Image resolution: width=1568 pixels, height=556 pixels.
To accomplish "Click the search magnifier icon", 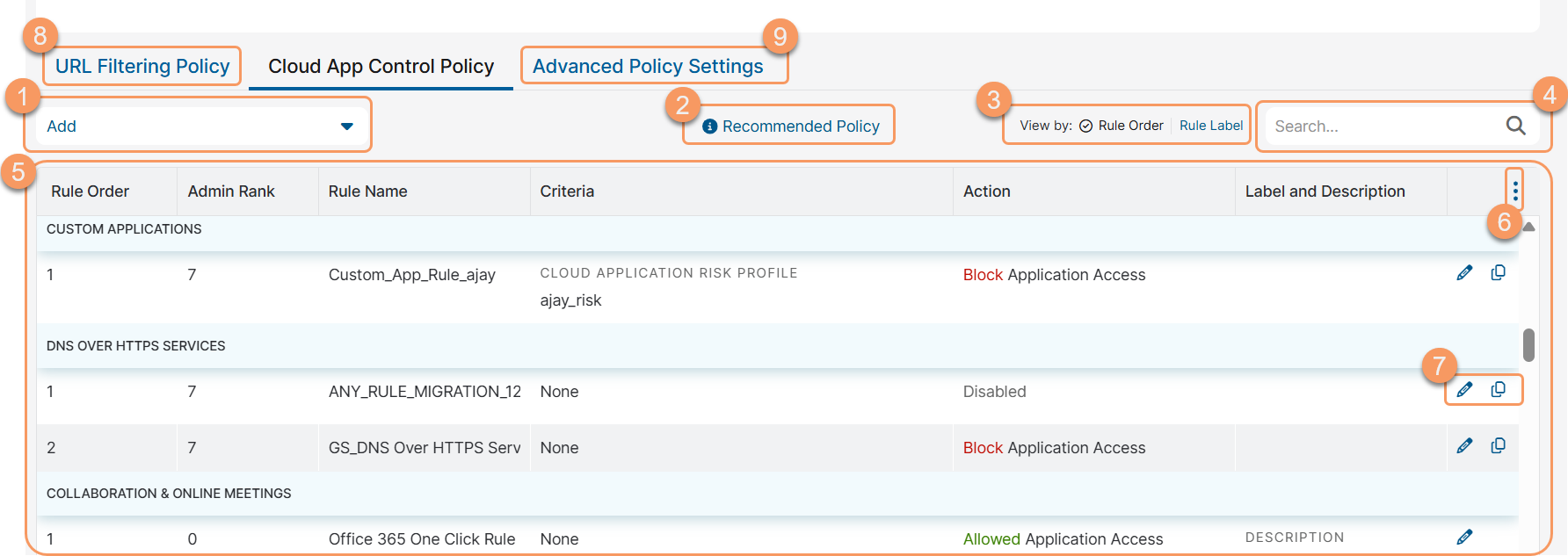I will [1515, 126].
